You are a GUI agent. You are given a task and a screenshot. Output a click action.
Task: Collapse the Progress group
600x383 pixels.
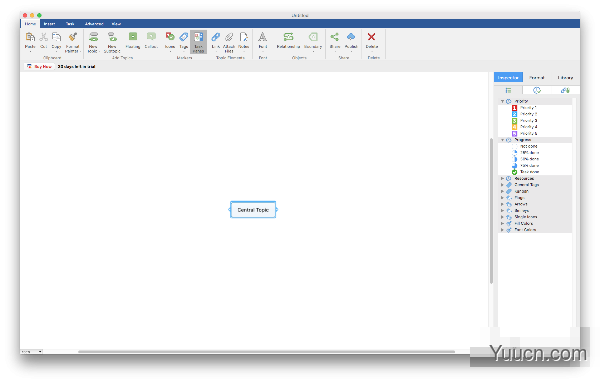[x=502, y=140]
